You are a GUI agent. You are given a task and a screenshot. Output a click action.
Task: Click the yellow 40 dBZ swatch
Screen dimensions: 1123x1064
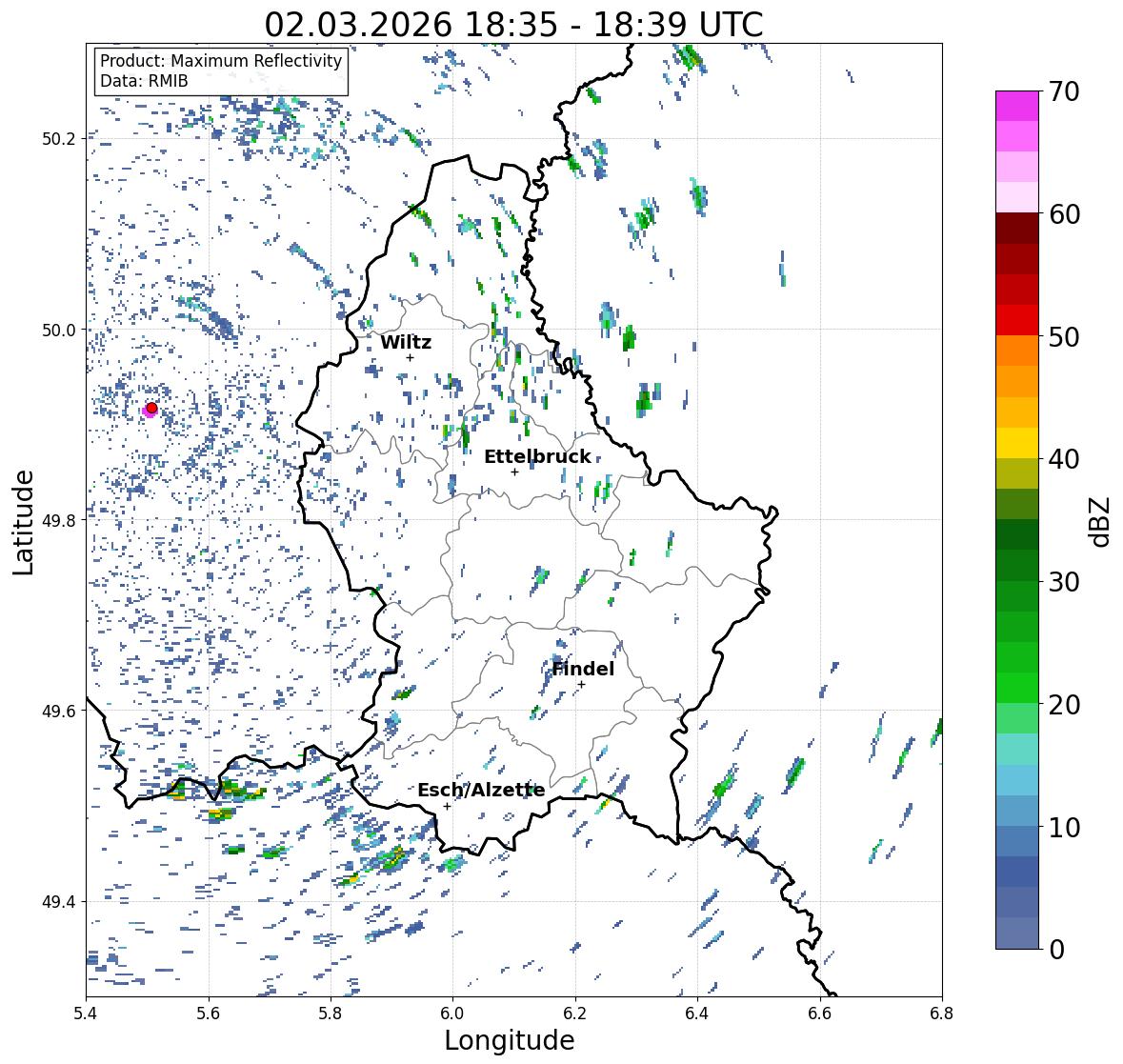(1017, 443)
